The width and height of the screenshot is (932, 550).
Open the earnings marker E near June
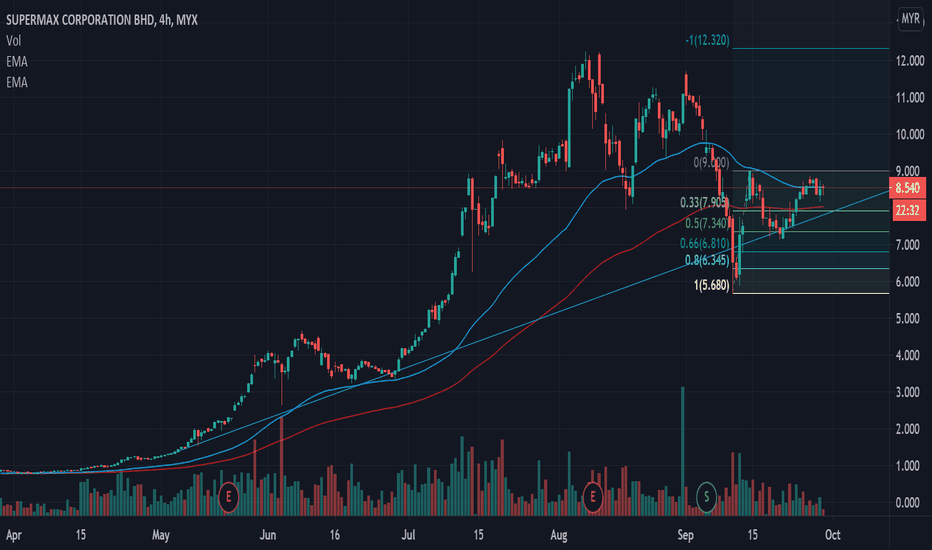(x=228, y=496)
